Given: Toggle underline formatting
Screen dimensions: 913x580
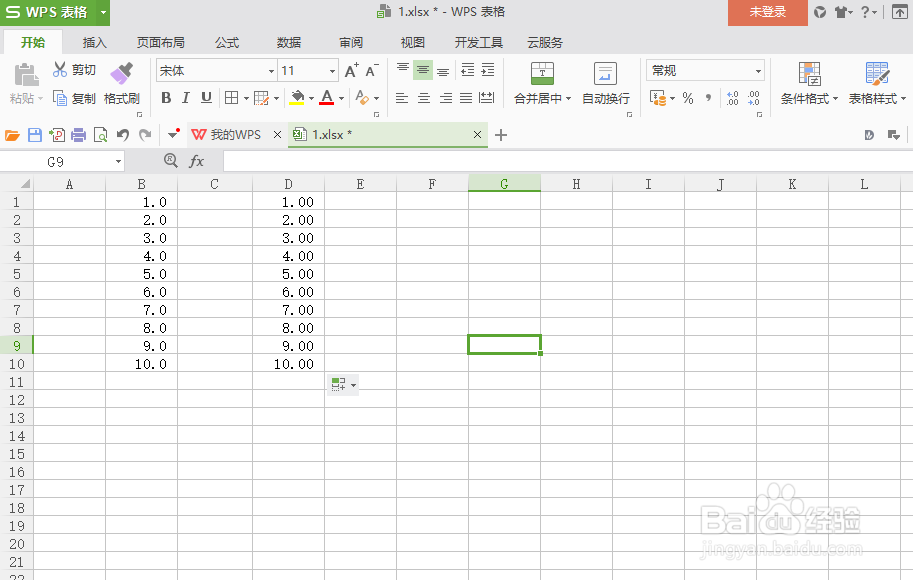Looking at the screenshot, I should [x=206, y=98].
